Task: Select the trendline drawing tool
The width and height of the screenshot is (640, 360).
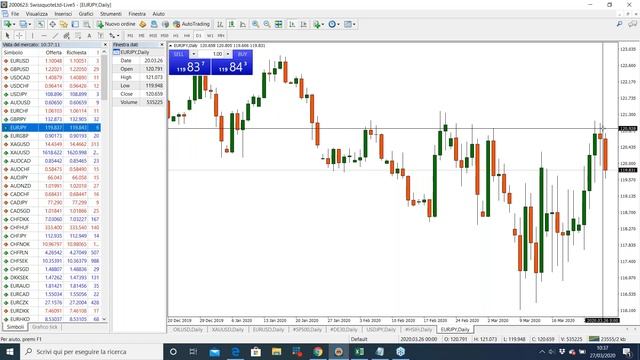Action: pyautogui.click(x=55, y=36)
